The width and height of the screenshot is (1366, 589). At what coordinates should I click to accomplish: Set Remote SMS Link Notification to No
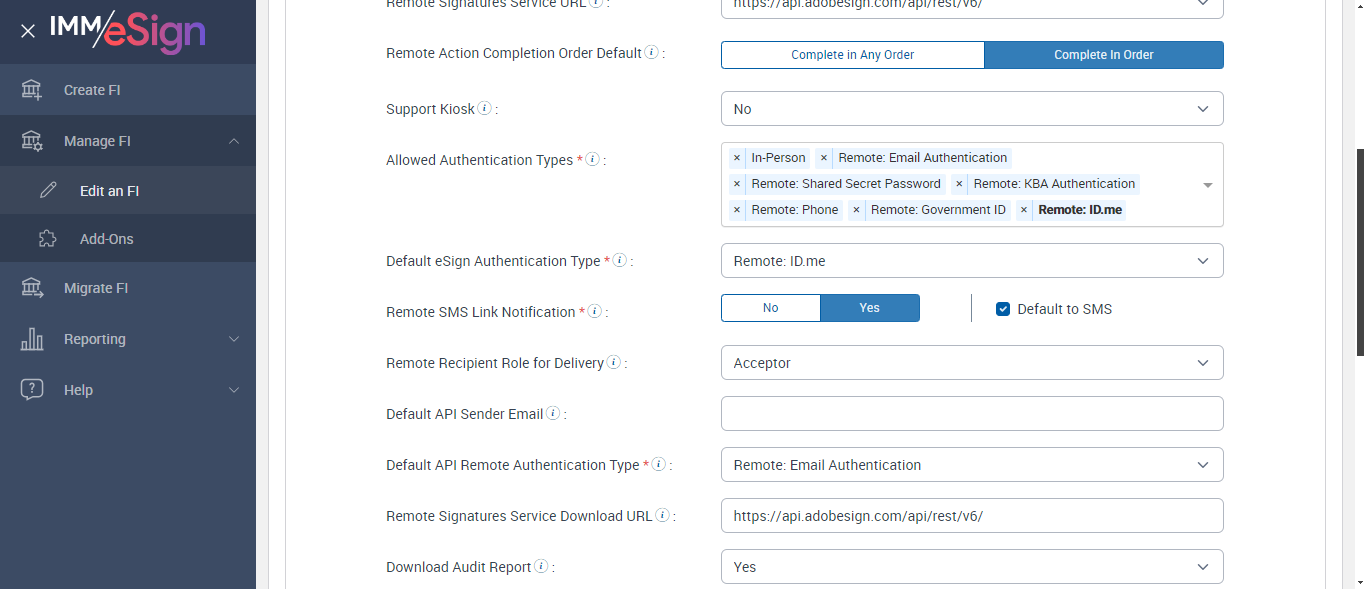770,308
